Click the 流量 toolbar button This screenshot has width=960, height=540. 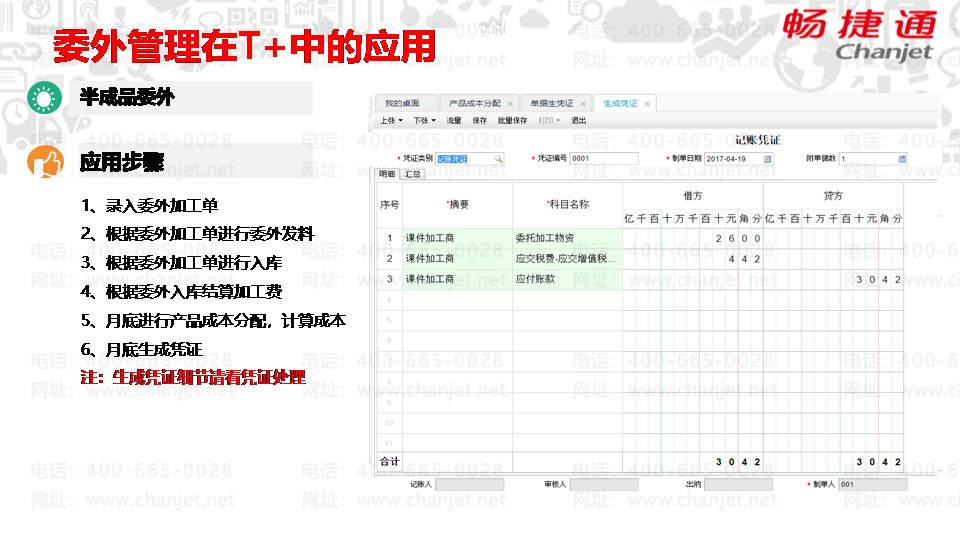(454, 121)
